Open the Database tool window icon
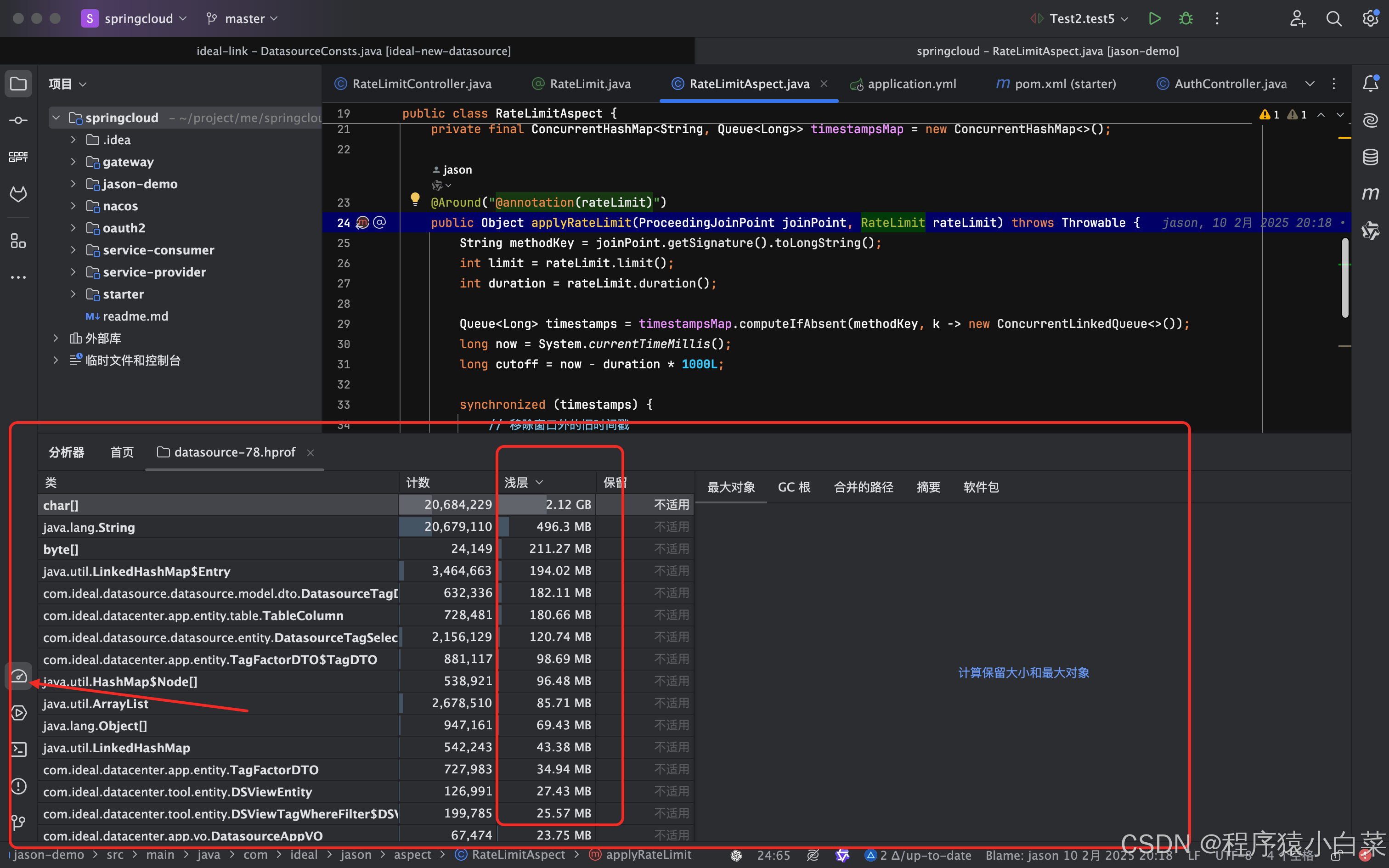This screenshot has height=868, width=1389. click(x=1371, y=157)
